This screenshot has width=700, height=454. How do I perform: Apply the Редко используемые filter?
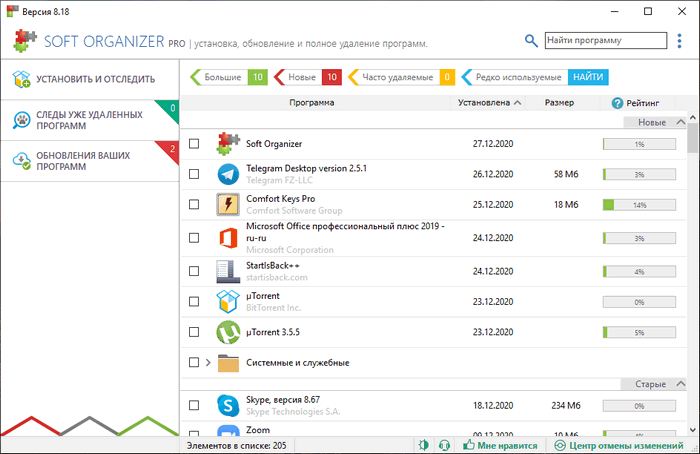(514, 77)
